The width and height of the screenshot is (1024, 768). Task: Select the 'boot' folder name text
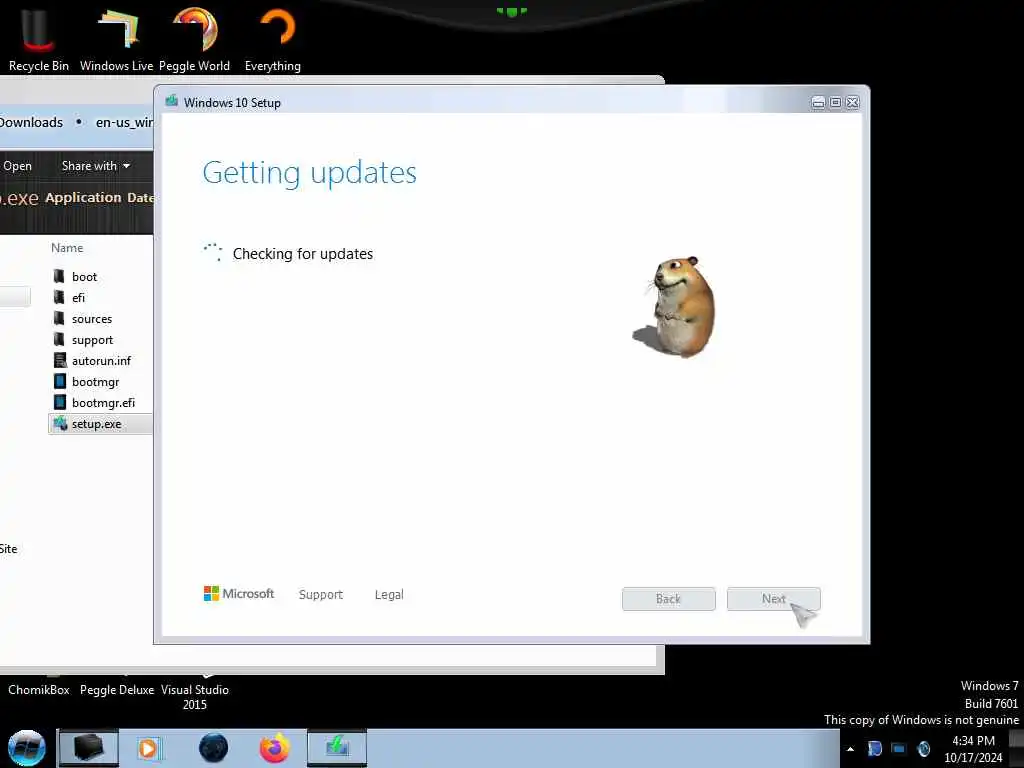tap(84, 276)
